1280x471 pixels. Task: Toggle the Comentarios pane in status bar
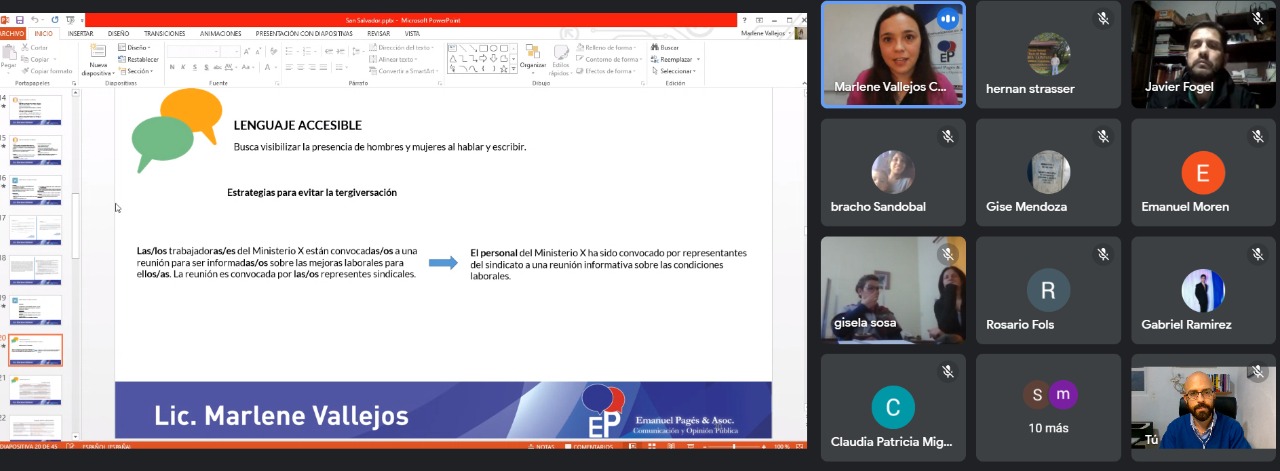coord(590,446)
